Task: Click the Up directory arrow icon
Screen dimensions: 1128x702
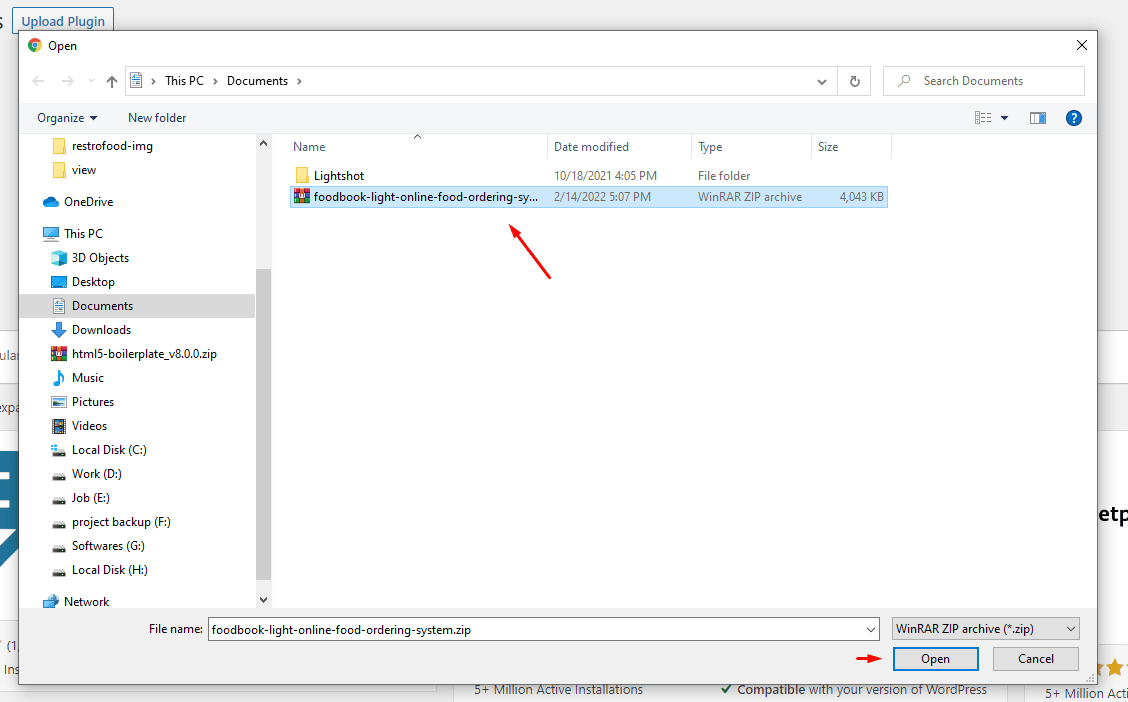Action: (112, 81)
